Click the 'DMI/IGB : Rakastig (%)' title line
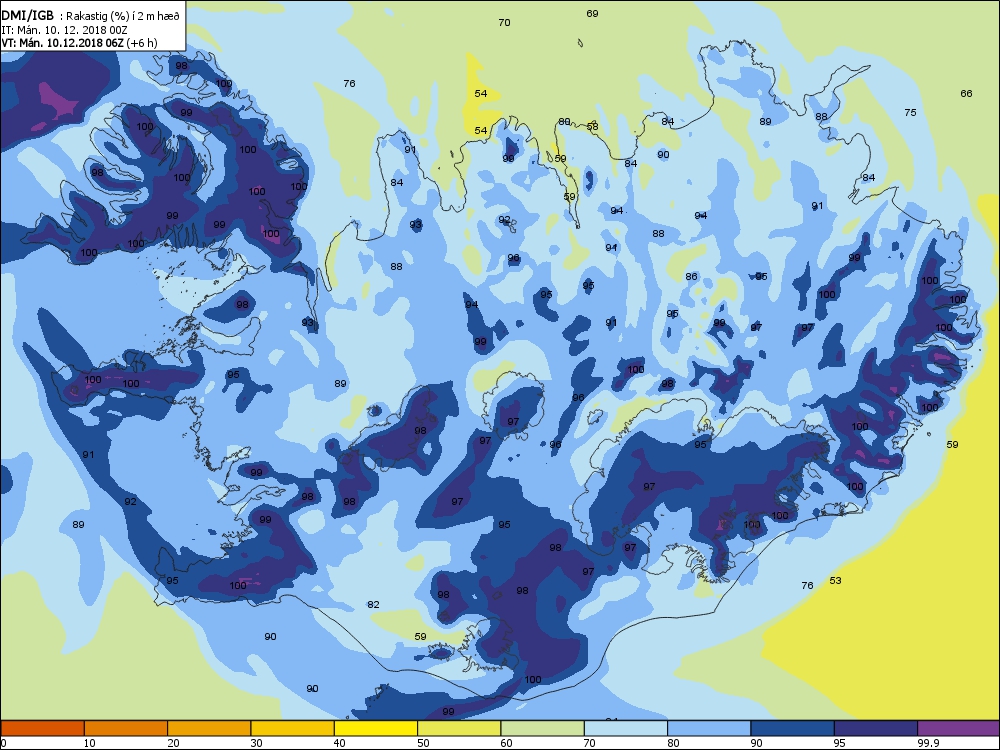This screenshot has height=750, width=1000. pyautogui.click(x=91, y=16)
